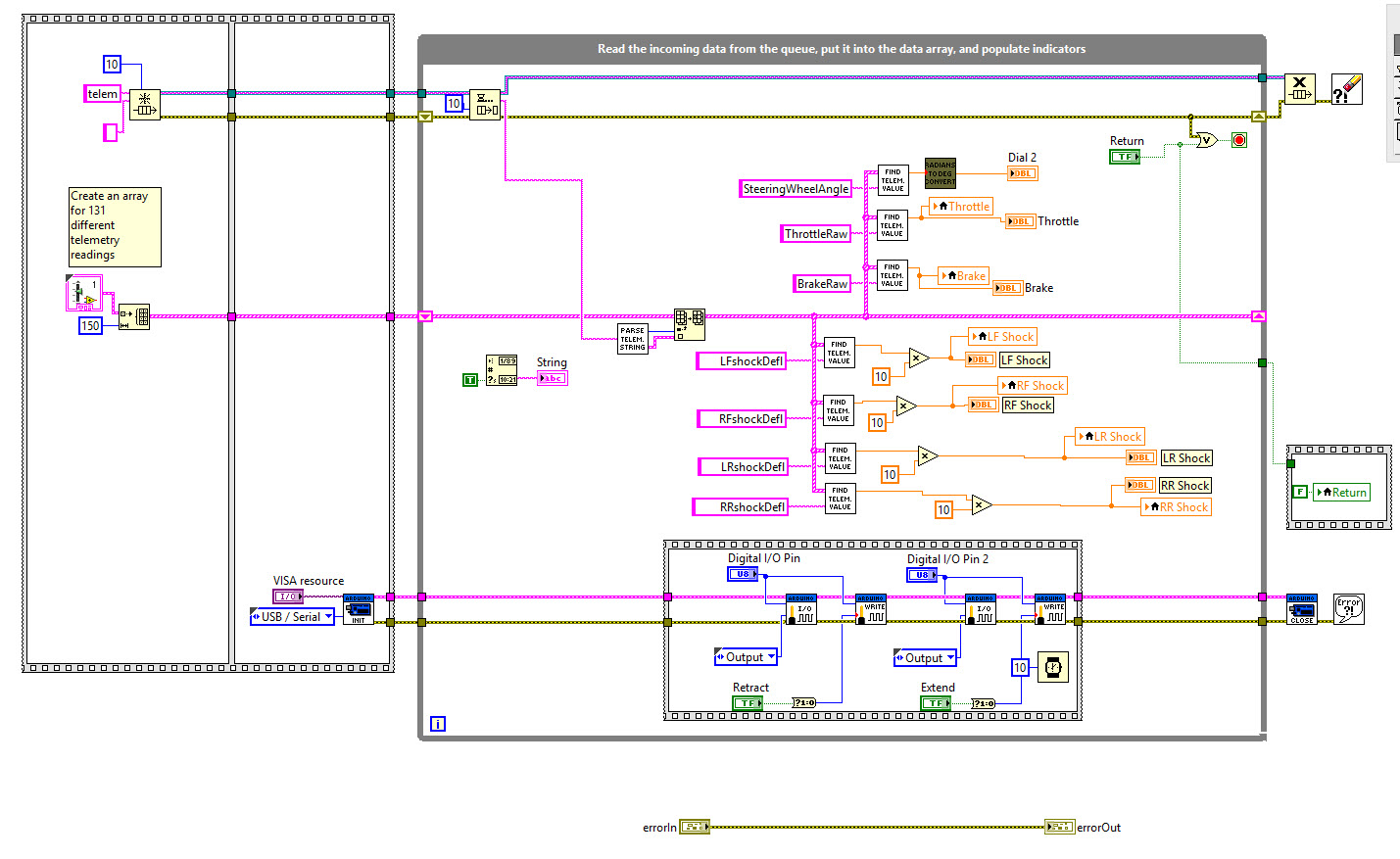Select the Initialize Array node beside constant 150
The width and height of the screenshot is (1400, 859).
134,316
